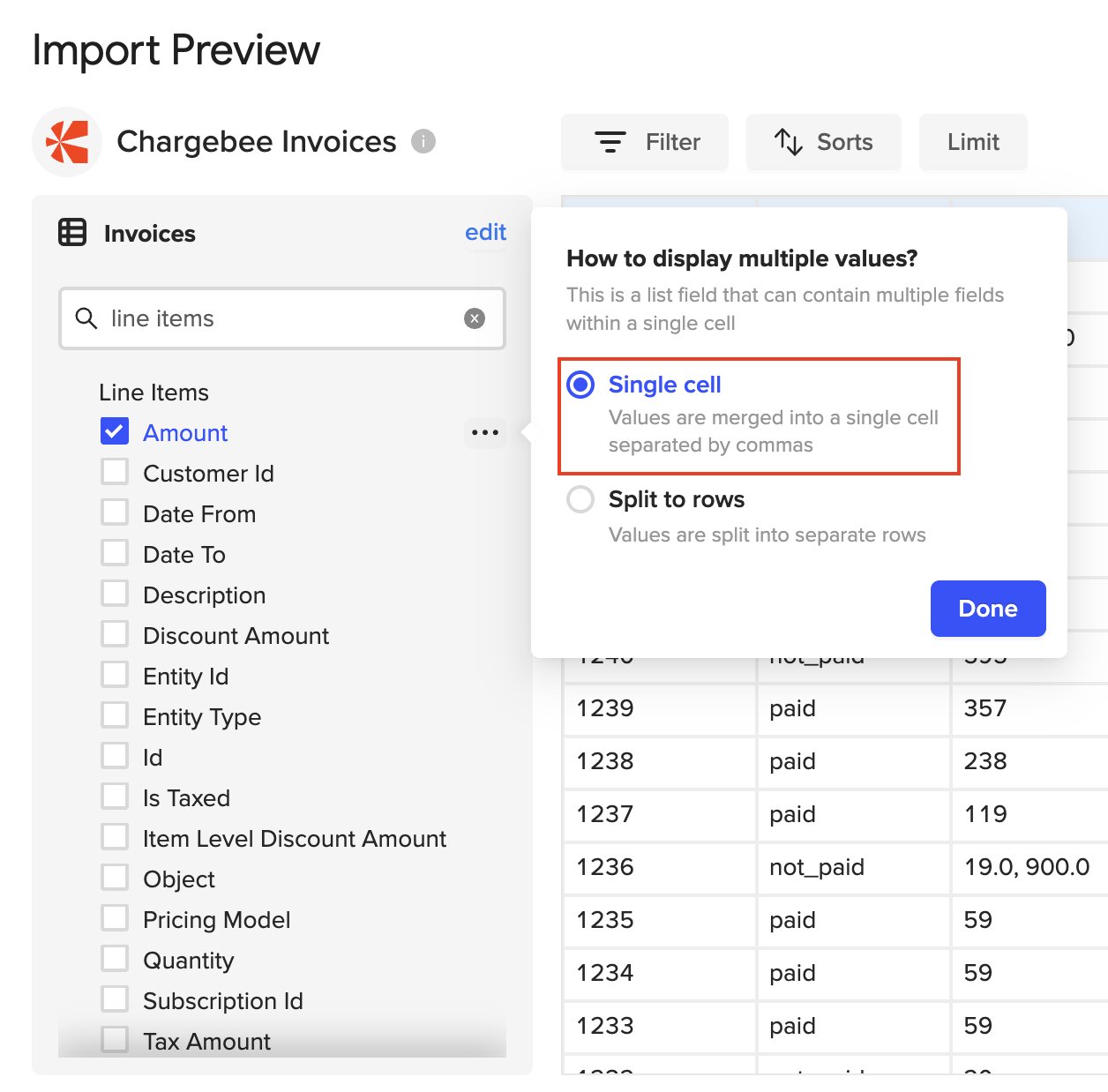Click the edit link next to Invoices
Image resolution: width=1108 pixels, height=1092 pixels.
(x=485, y=232)
